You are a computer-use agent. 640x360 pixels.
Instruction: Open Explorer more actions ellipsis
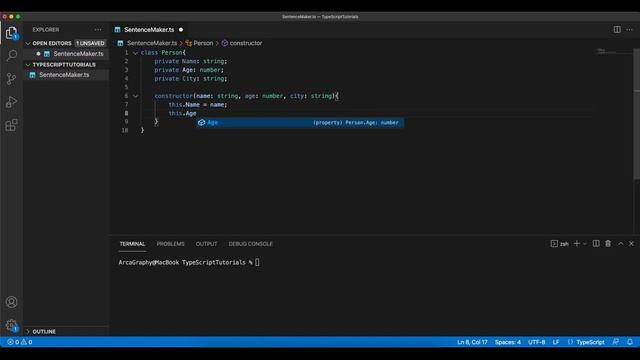[98, 30]
